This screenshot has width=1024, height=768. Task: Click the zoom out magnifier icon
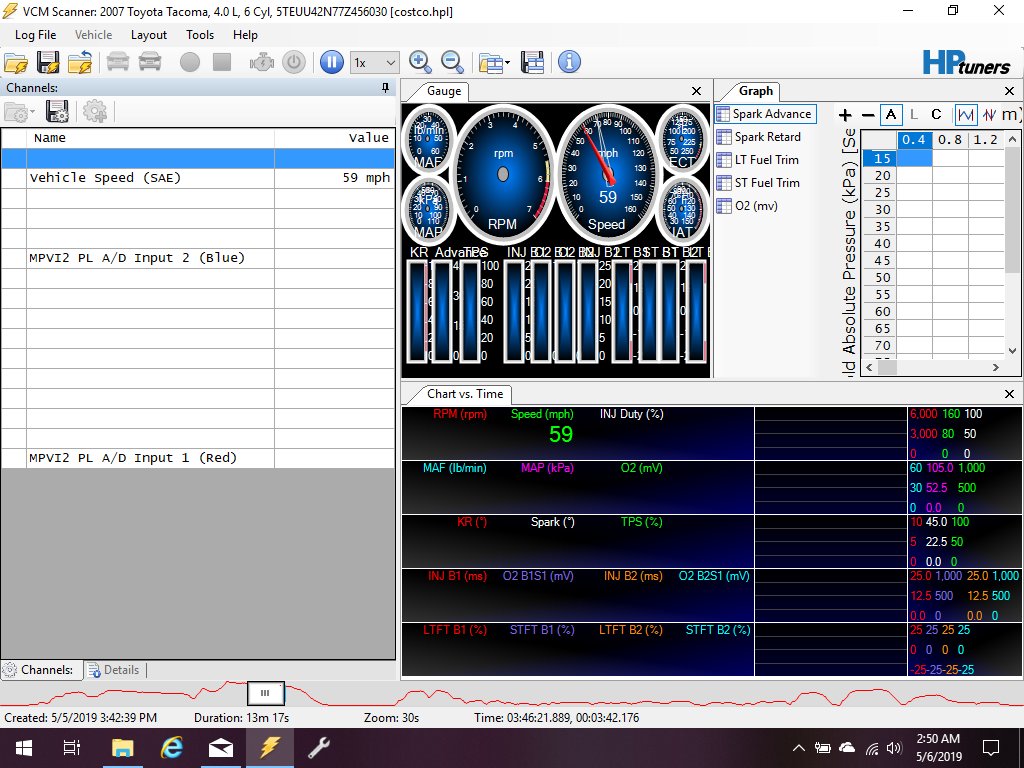point(452,62)
